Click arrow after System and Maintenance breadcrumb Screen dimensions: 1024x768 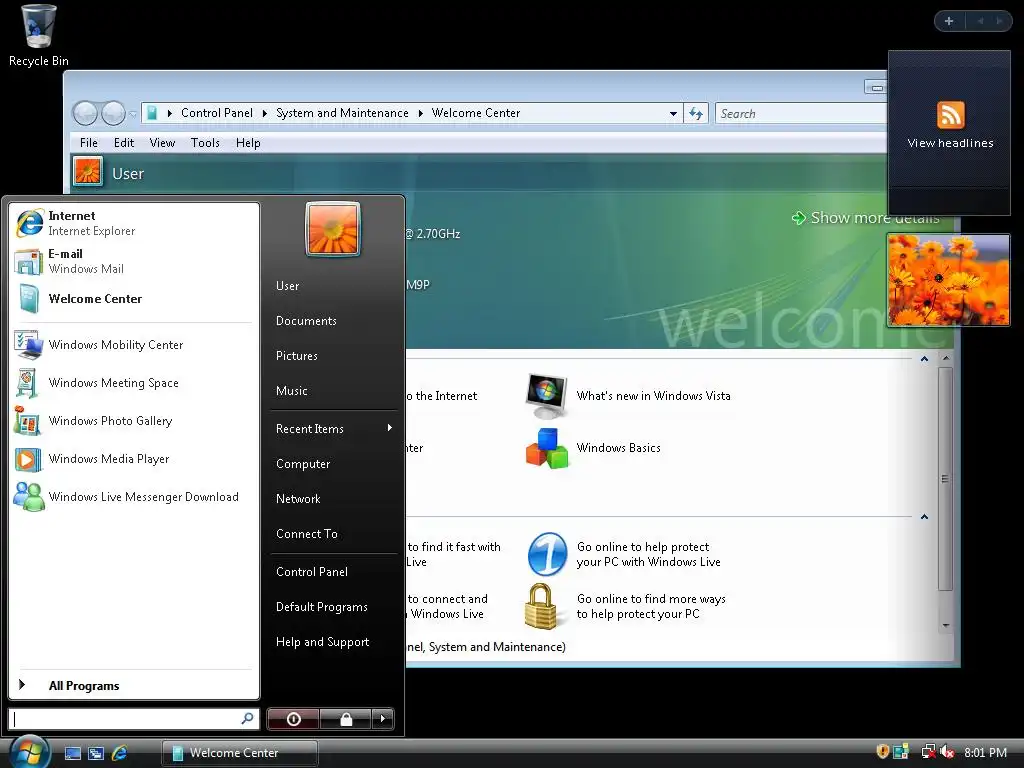[x=421, y=114]
